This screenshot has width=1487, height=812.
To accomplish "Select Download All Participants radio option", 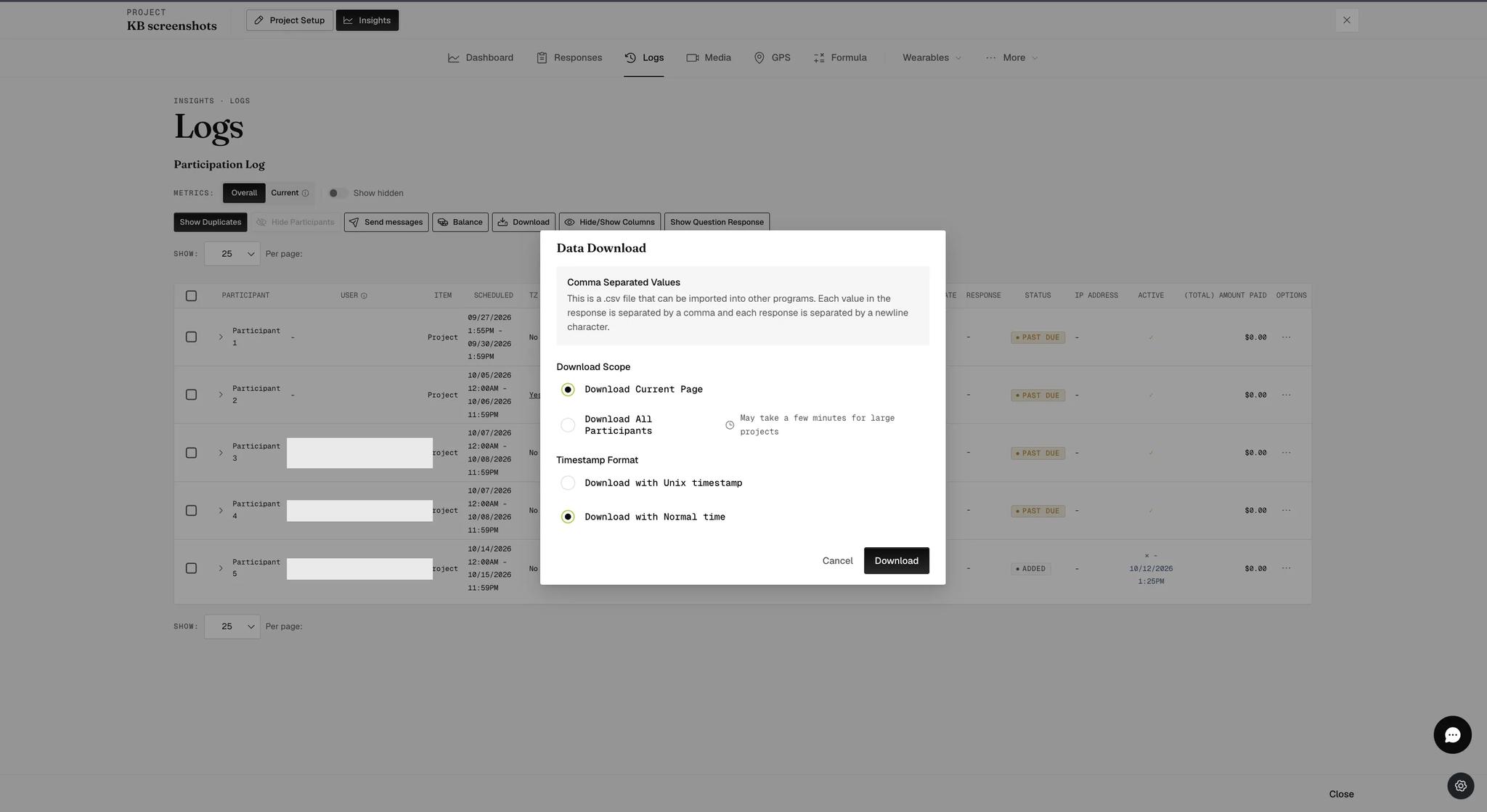I will (568, 425).
